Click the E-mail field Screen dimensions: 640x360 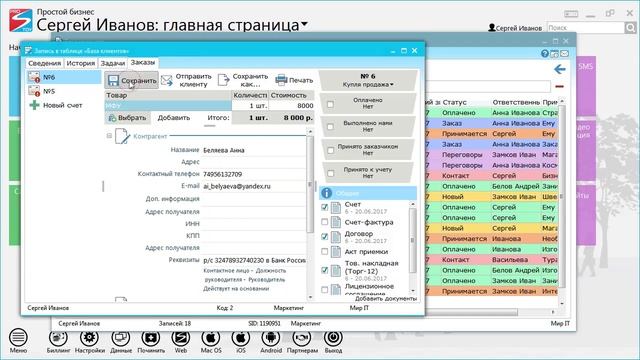pos(254,186)
